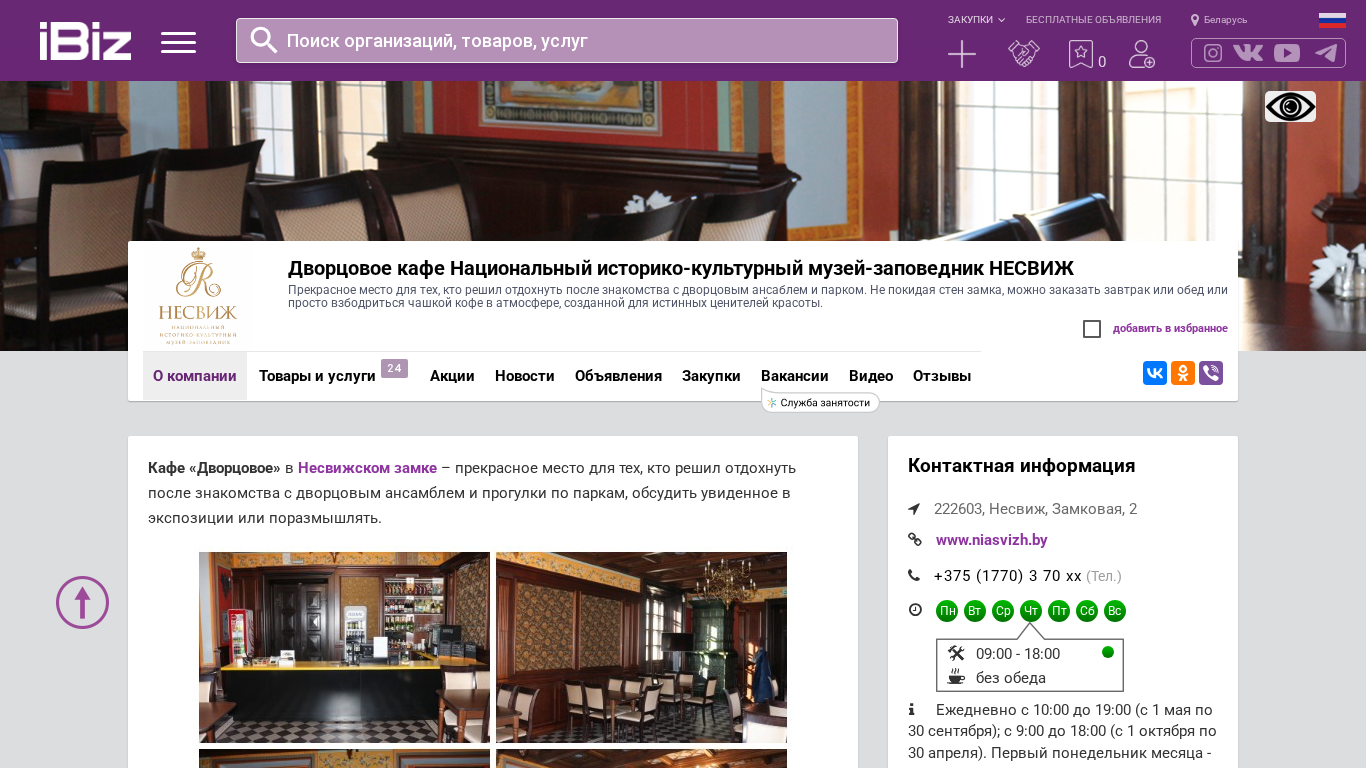This screenshot has height=768, width=1366.
Task: Open the favorites bookmark star icon
Action: point(1080,54)
